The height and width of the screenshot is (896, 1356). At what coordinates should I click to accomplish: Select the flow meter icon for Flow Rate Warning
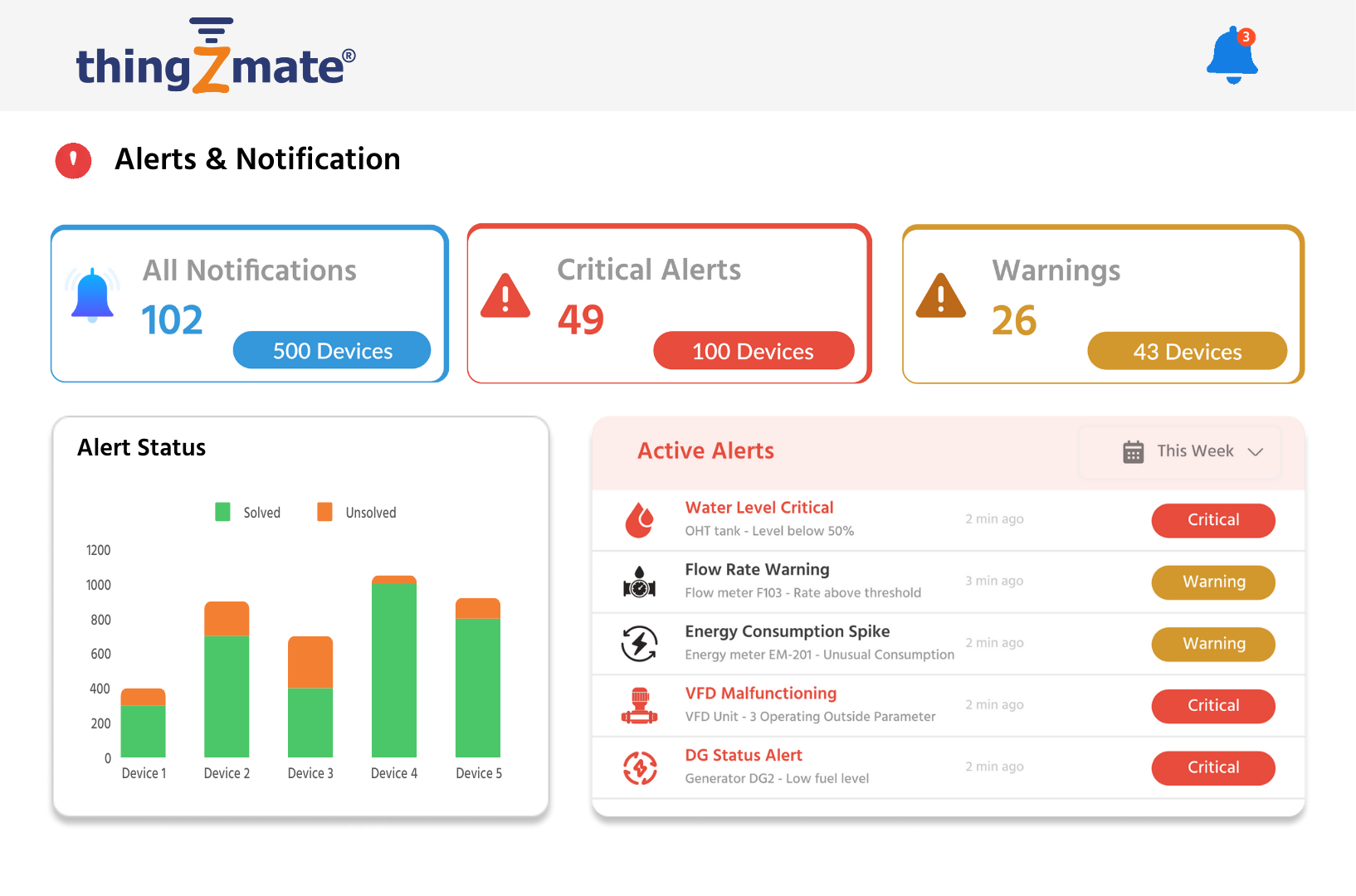[639, 582]
